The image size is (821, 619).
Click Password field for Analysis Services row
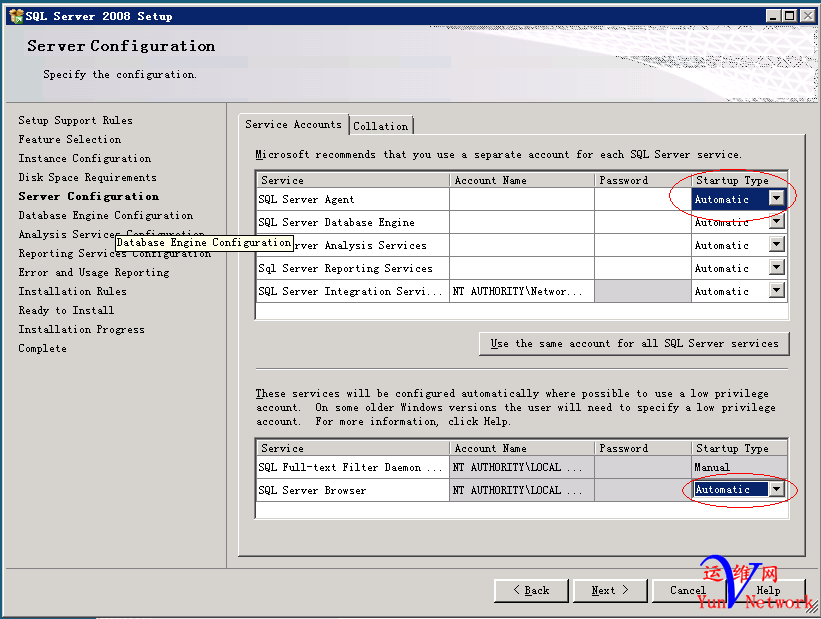point(643,245)
